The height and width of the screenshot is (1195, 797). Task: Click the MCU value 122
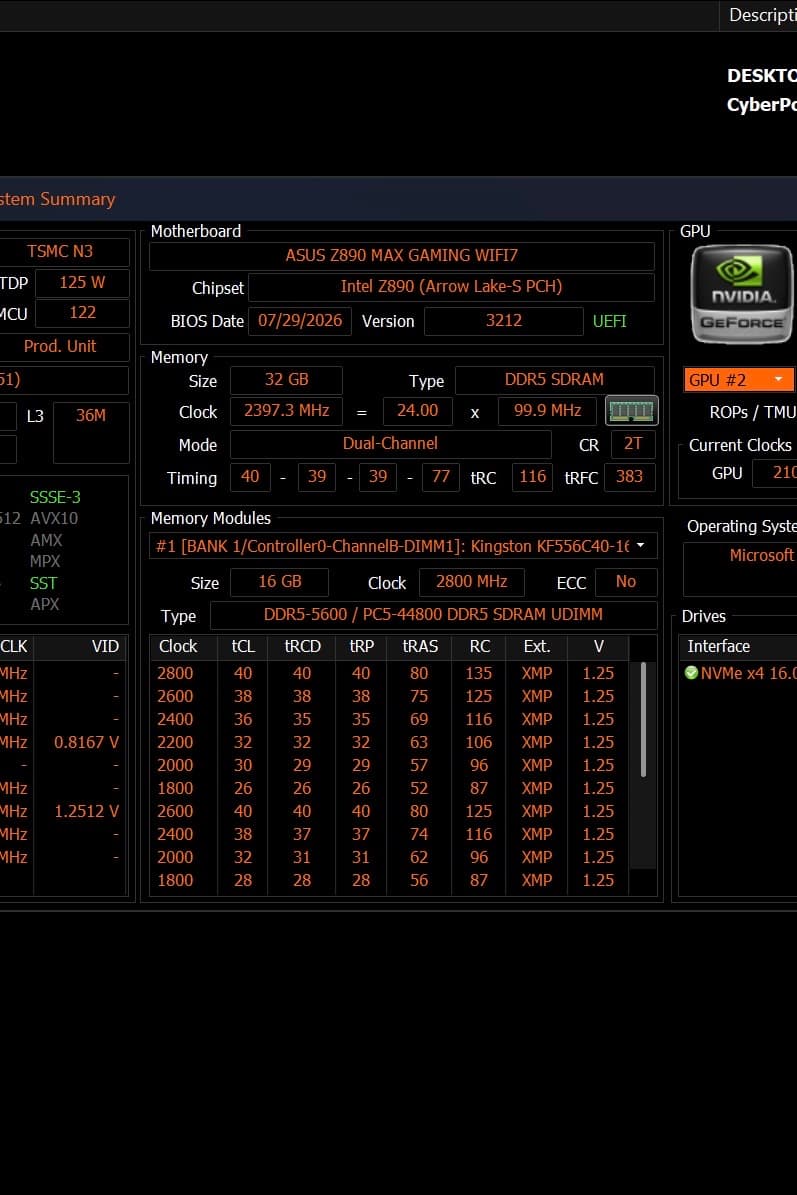click(82, 313)
